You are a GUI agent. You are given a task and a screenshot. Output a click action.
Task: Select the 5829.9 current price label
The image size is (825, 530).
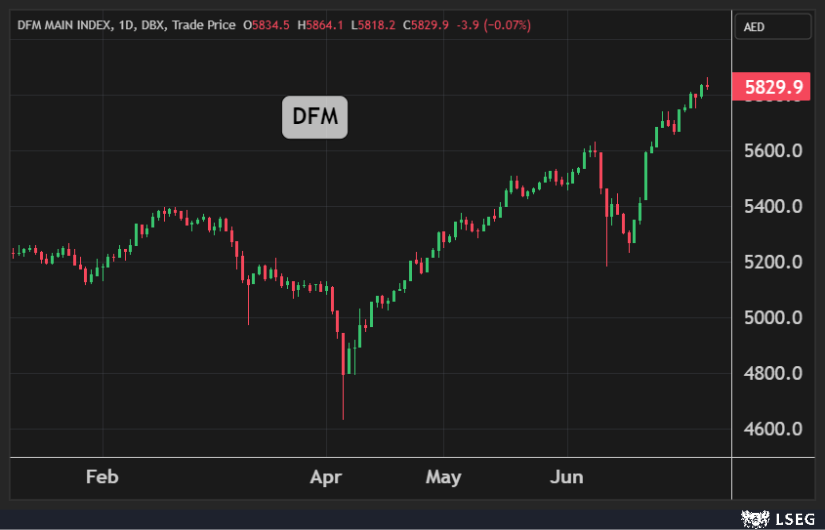click(769, 88)
